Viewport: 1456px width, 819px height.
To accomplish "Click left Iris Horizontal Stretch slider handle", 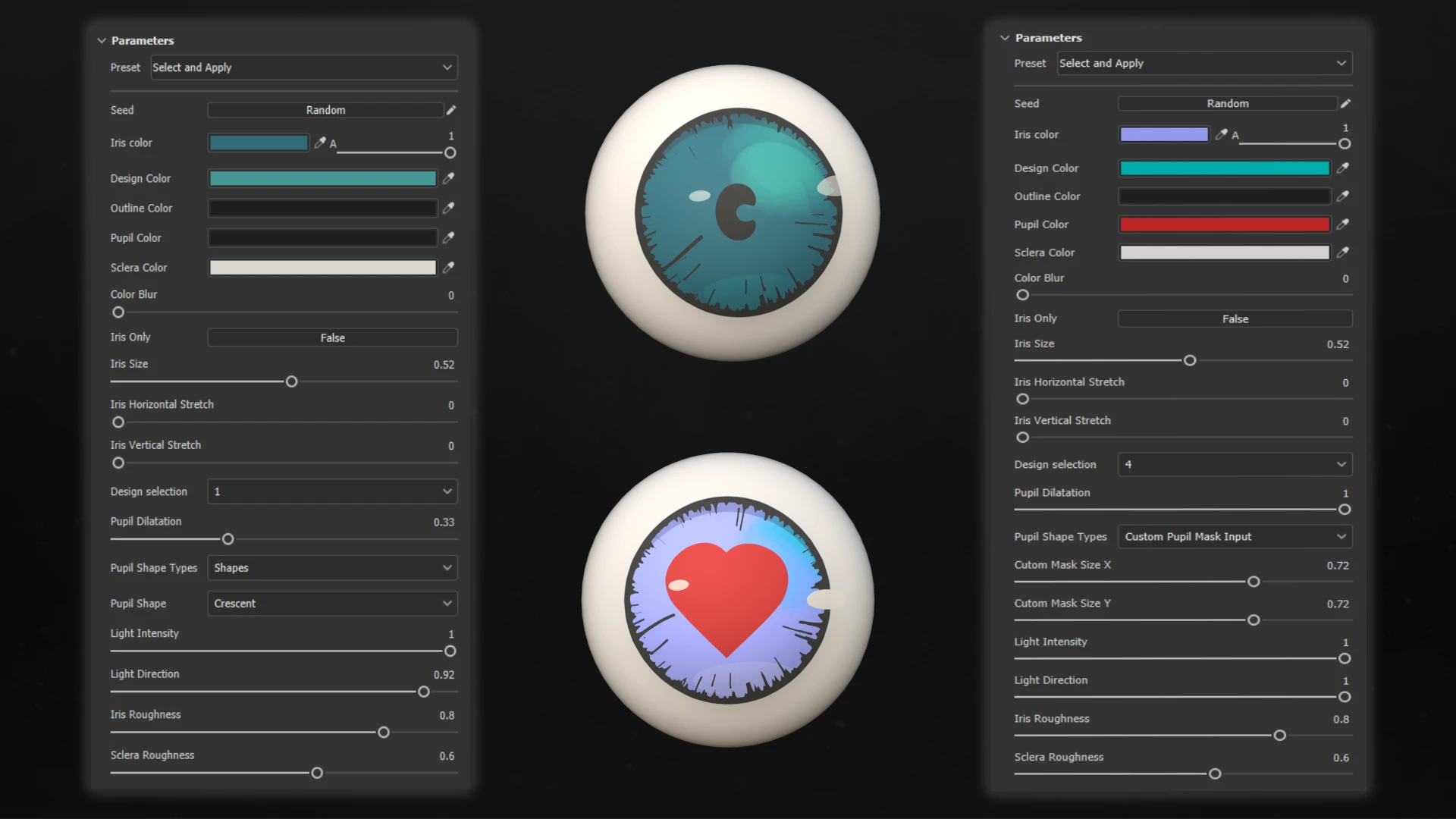I will [118, 422].
